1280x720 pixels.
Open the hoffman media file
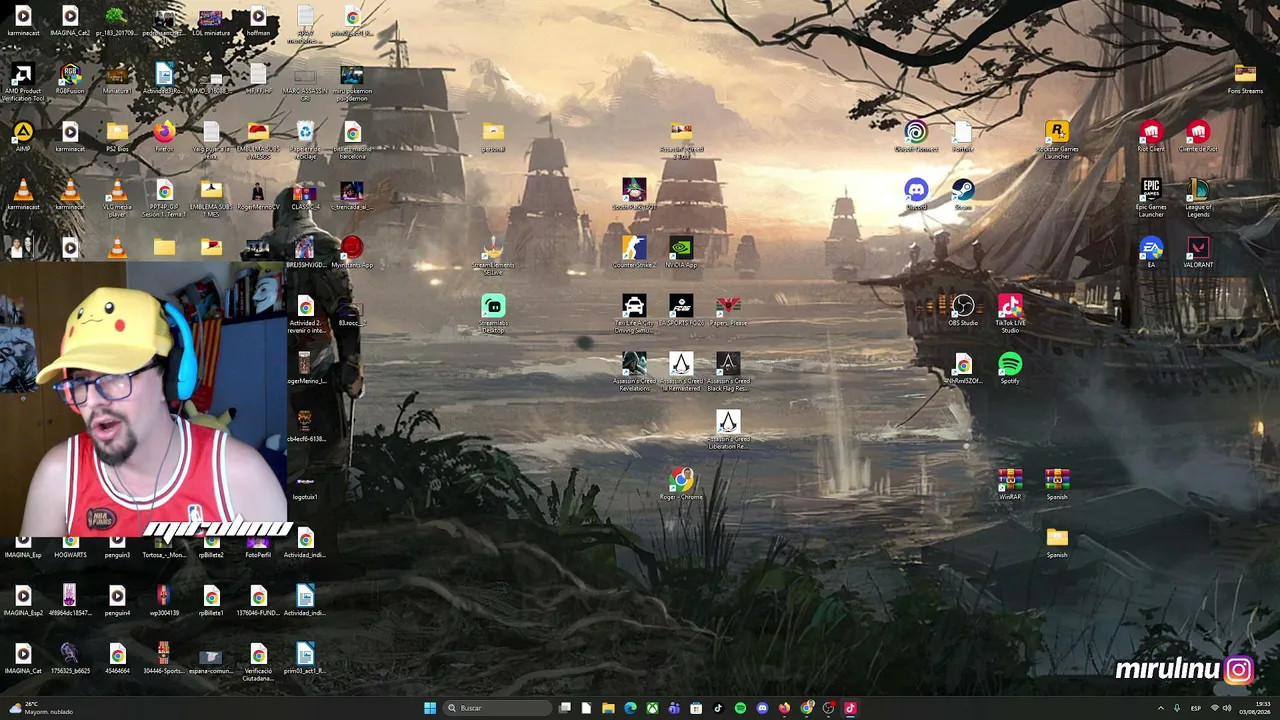click(258, 21)
